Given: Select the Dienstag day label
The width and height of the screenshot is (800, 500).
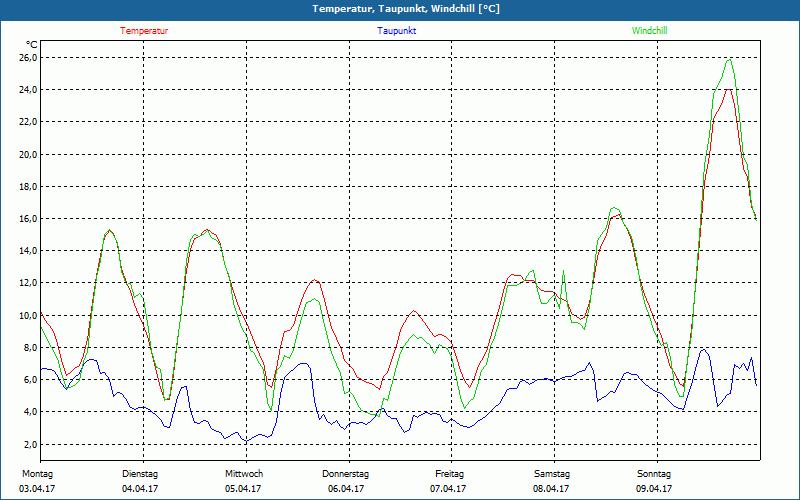Looking at the screenshot, I should coord(140,473).
